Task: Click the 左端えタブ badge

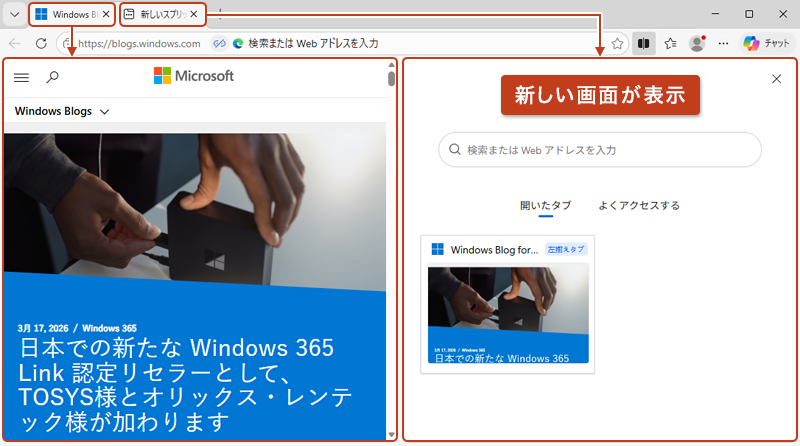Action: pyautogui.click(x=566, y=249)
